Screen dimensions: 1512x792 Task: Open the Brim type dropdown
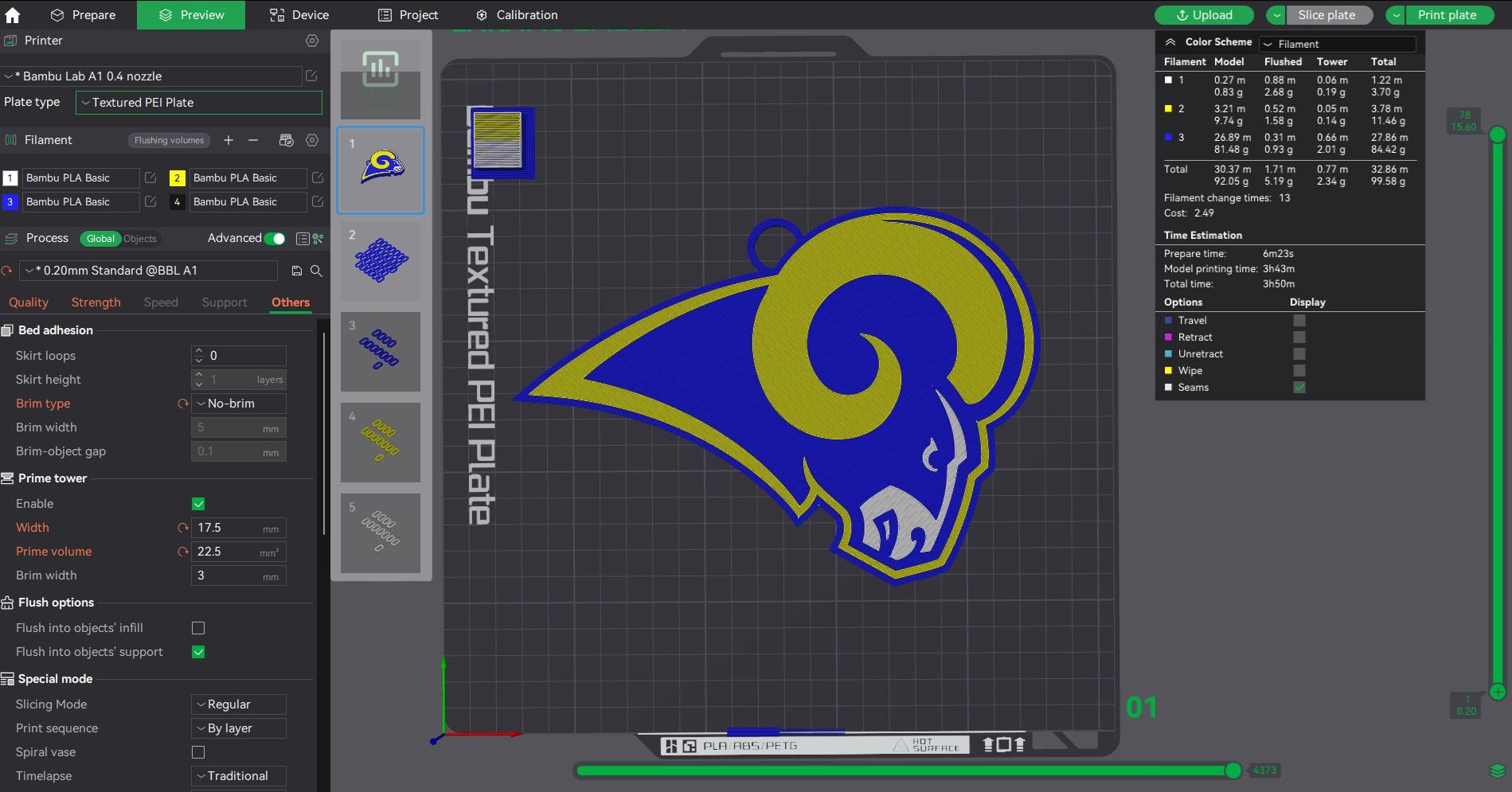[x=239, y=404]
